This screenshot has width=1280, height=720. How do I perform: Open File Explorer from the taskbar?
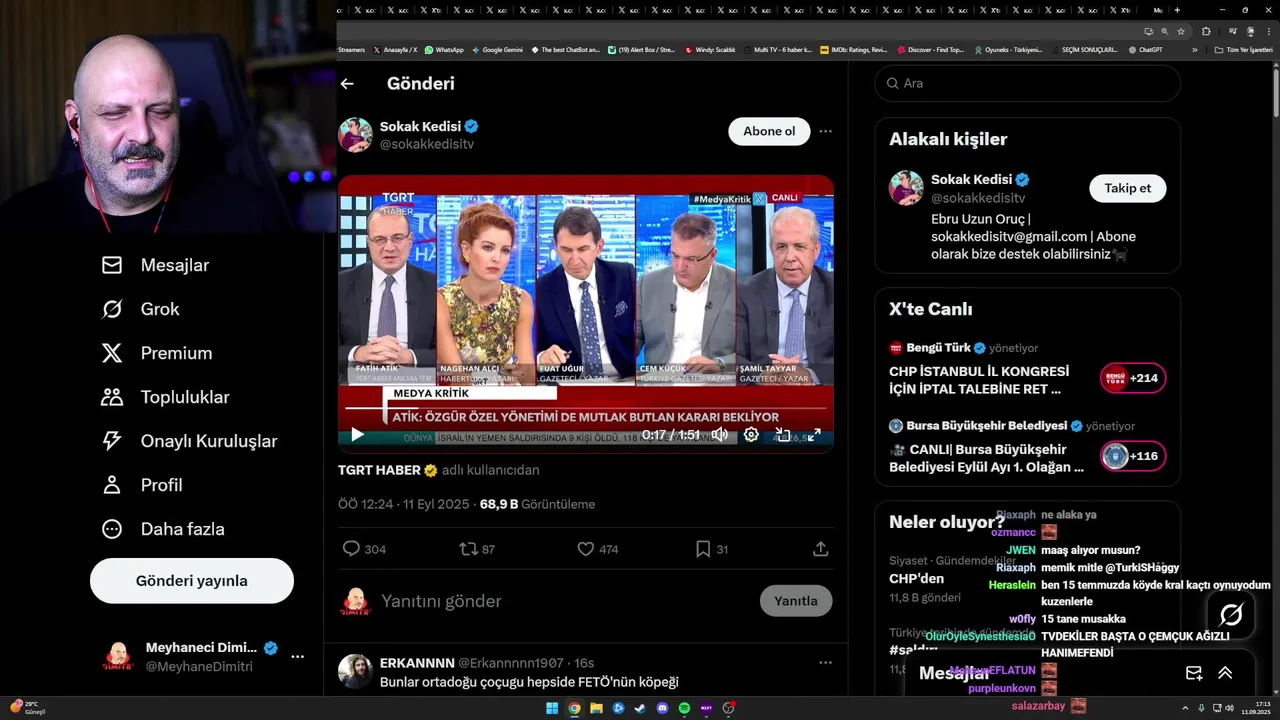pos(596,708)
